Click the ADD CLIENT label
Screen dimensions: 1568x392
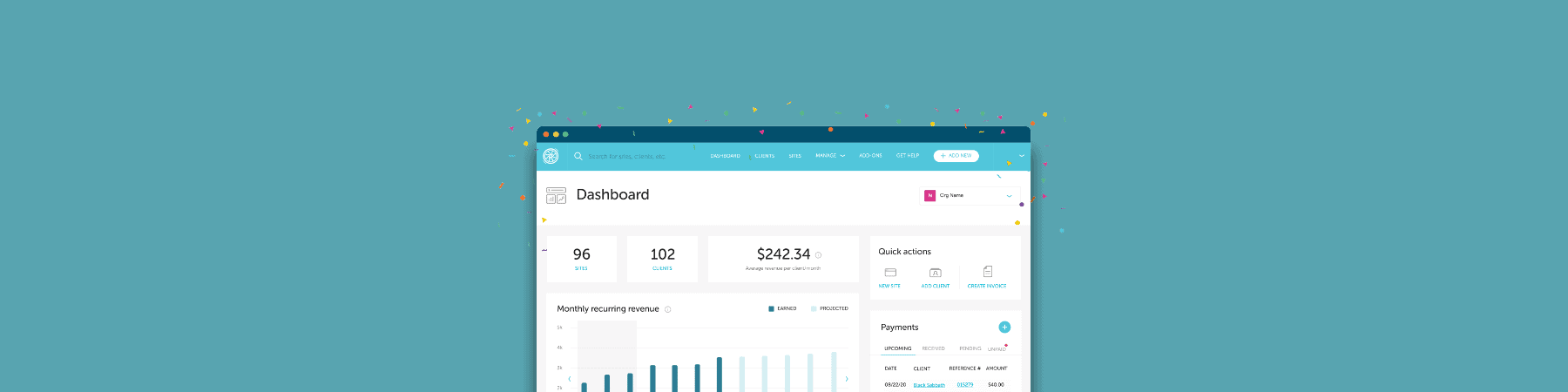(936, 286)
